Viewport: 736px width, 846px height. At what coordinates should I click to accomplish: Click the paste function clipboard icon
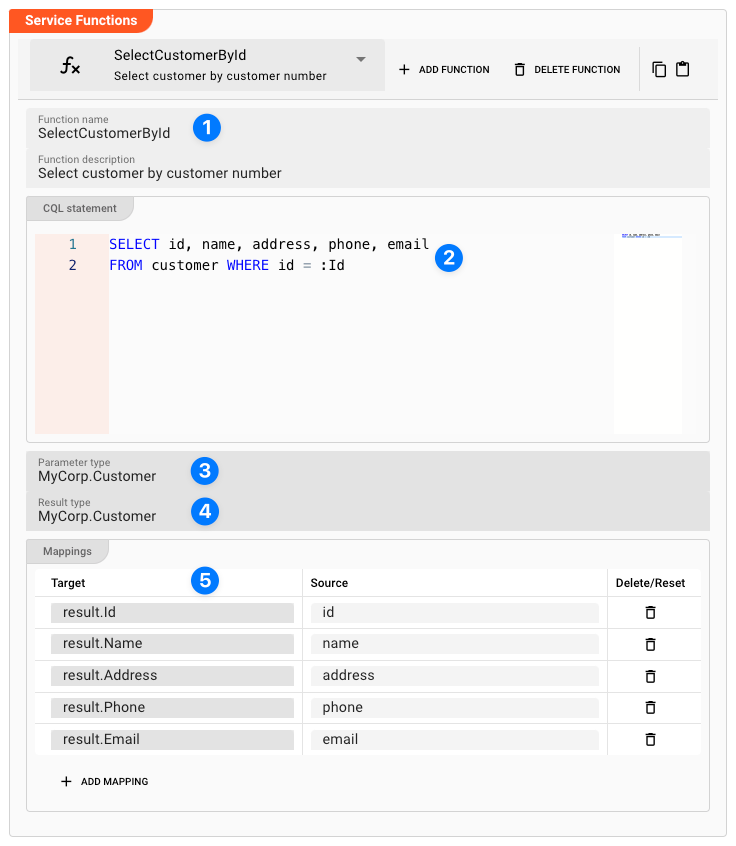click(683, 70)
